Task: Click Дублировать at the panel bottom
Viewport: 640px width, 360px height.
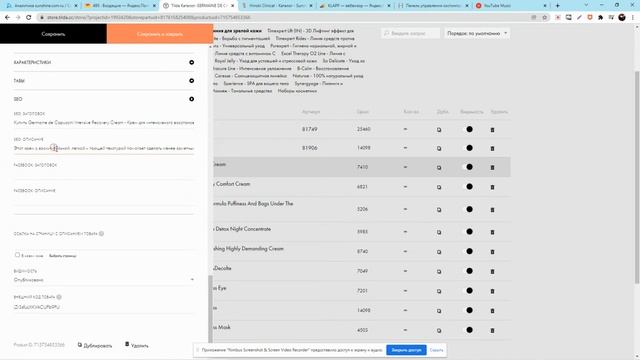Action: [95, 345]
